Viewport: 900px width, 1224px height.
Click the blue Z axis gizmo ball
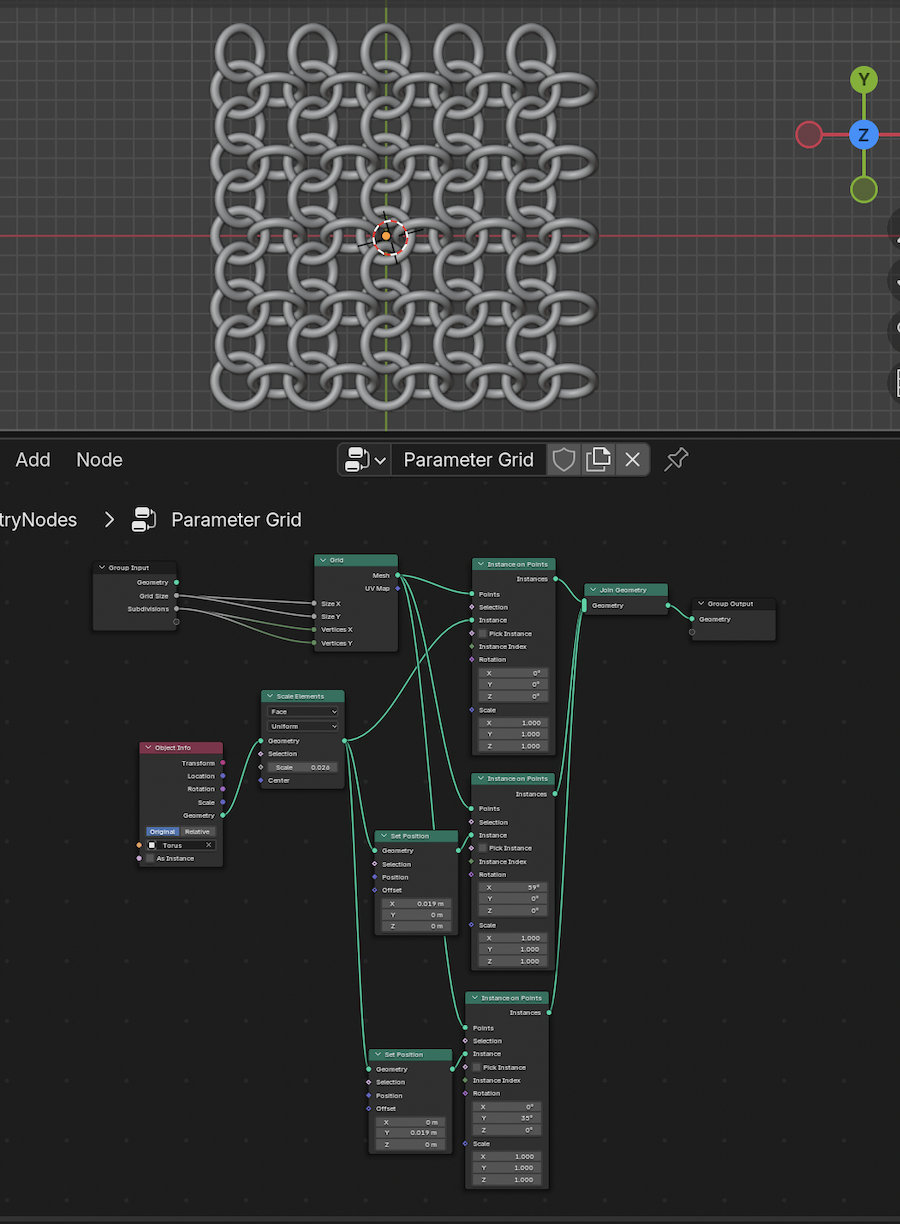click(863, 135)
